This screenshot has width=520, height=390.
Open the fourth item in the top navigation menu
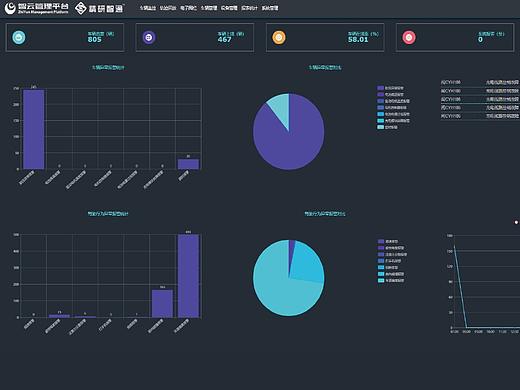coord(209,8)
